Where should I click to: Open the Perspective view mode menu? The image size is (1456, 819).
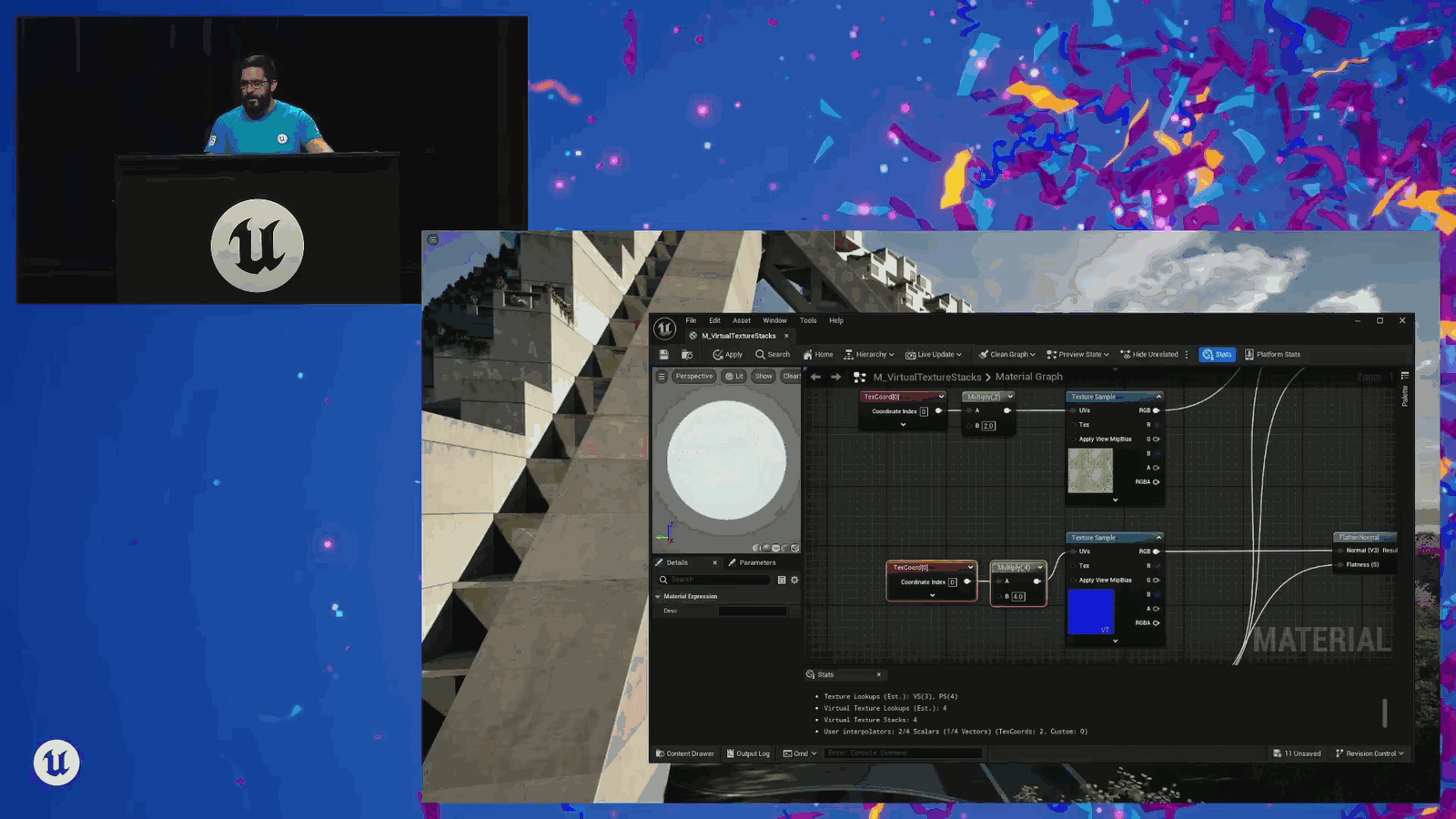click(x=694, y=377)
